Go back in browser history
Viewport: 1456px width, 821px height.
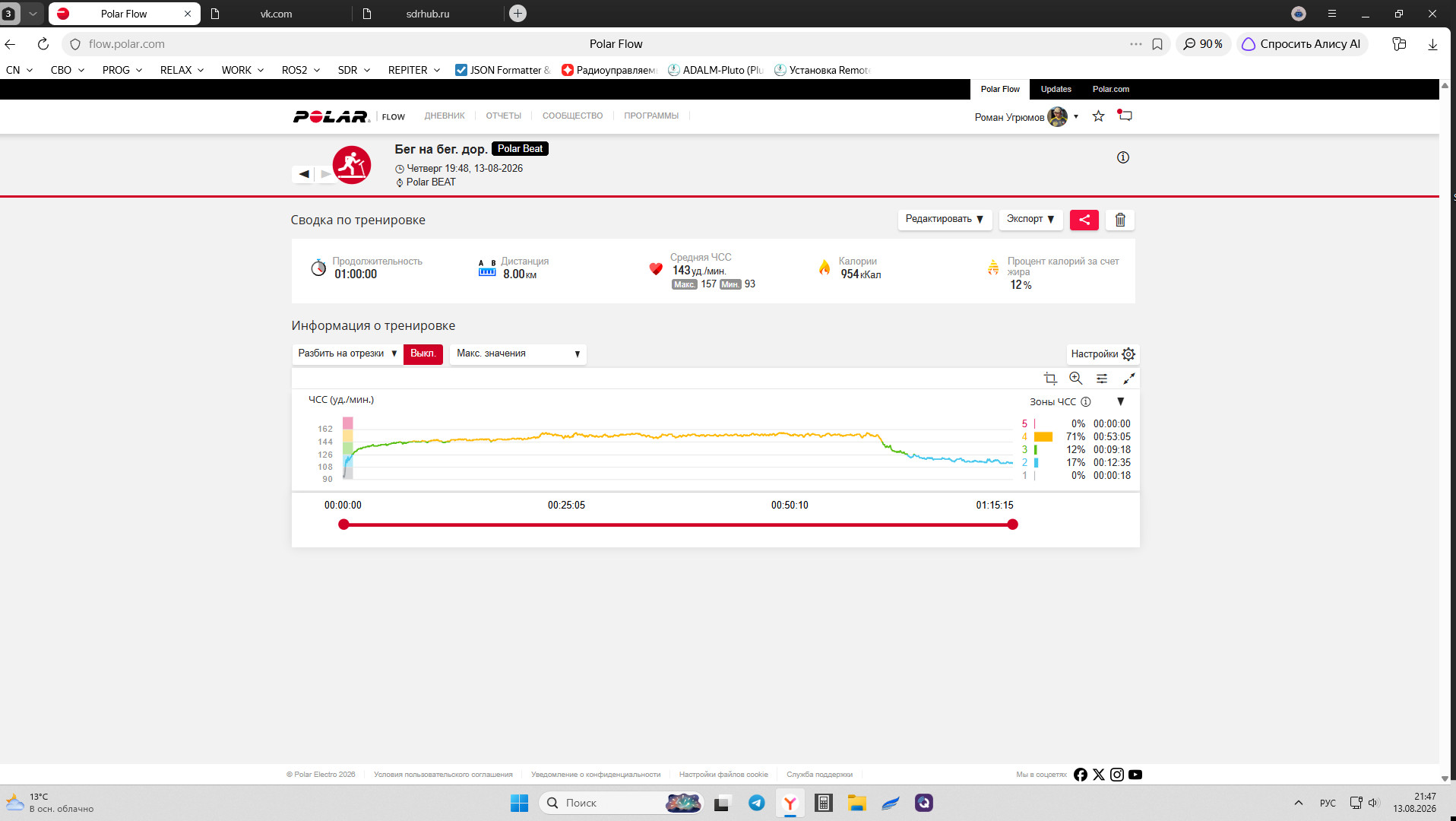click(10, 44)
